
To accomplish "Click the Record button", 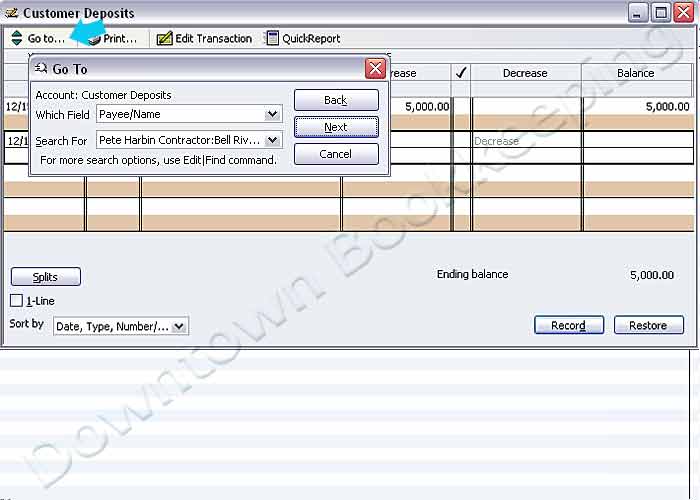I will tap(569, 325).
